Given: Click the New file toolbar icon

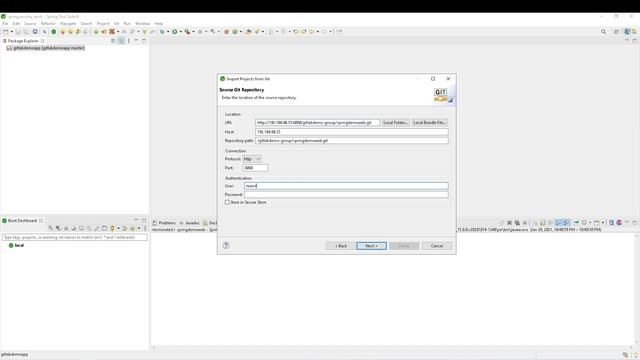Looking at the screenshot, I should click(x=5, y=31).
